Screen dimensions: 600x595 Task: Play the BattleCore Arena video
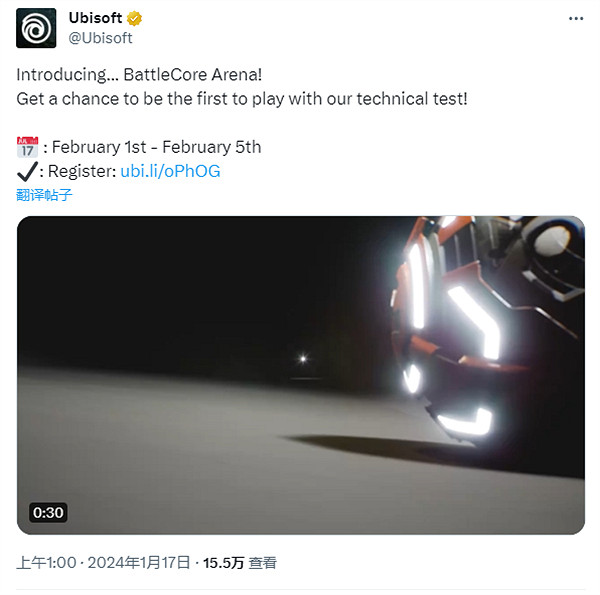pyautogui.click(x=300, y=375)
